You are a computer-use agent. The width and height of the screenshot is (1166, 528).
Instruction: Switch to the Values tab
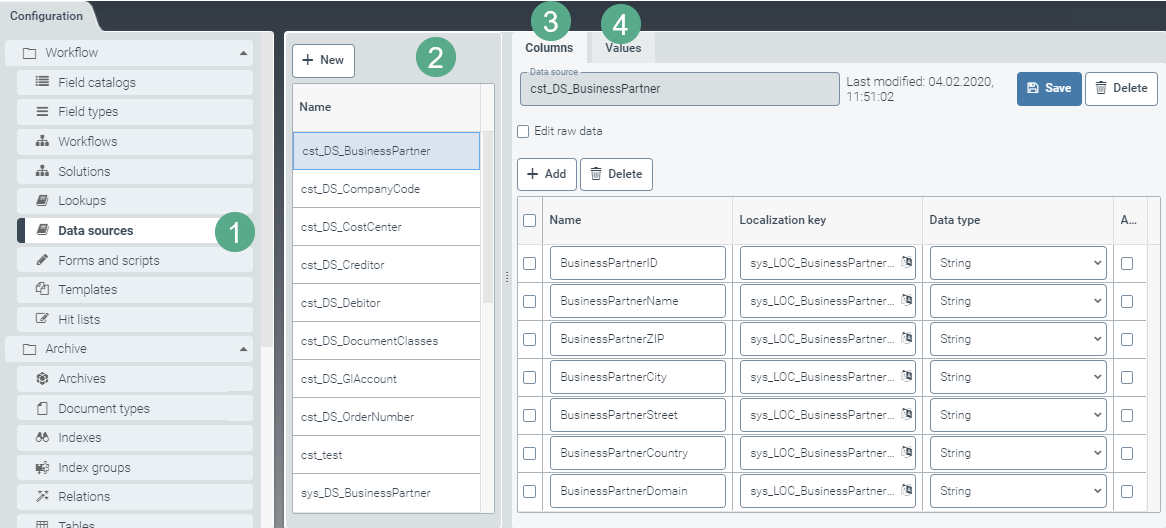click(x=623, y=48)
